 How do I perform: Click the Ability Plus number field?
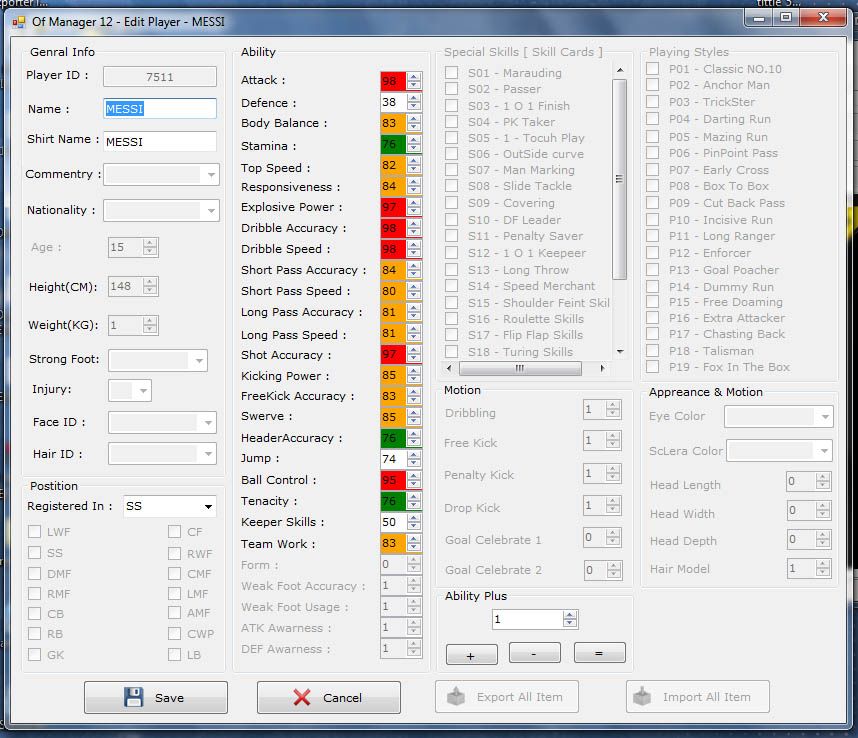(x=525, y=620)
